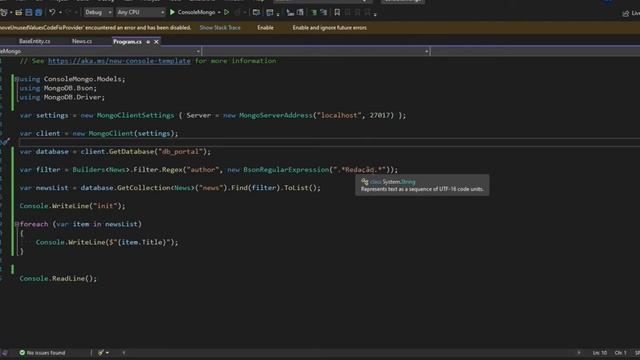This screenshot has height=360, width=640.
Task: Click Enable in the info bar
Action: (265, 28)
